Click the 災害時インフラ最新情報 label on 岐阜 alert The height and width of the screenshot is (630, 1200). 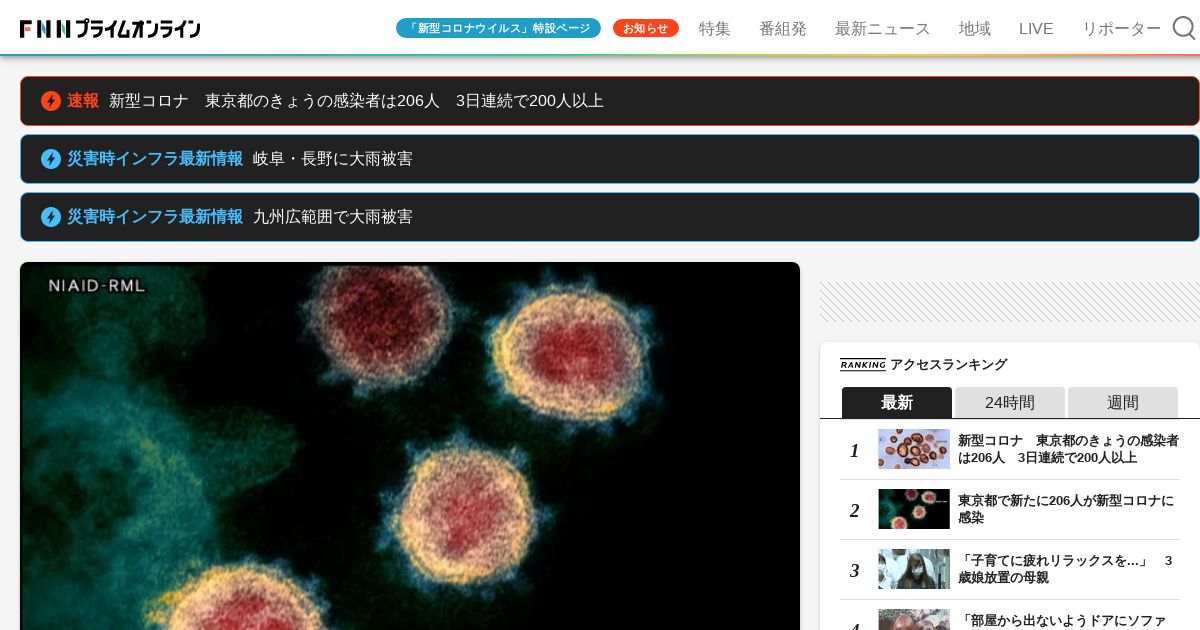click(155, 159)
